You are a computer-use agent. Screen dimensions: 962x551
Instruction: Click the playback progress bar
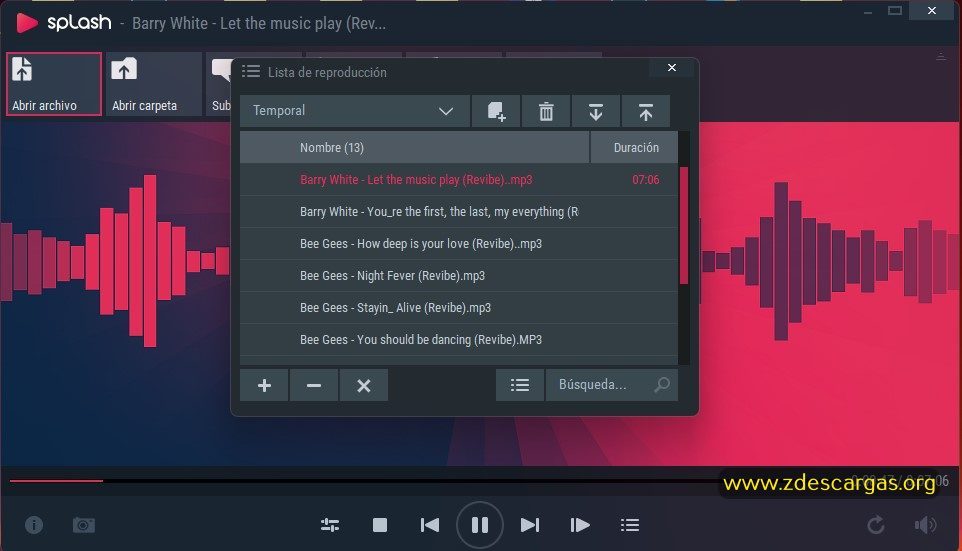[481, 481]
